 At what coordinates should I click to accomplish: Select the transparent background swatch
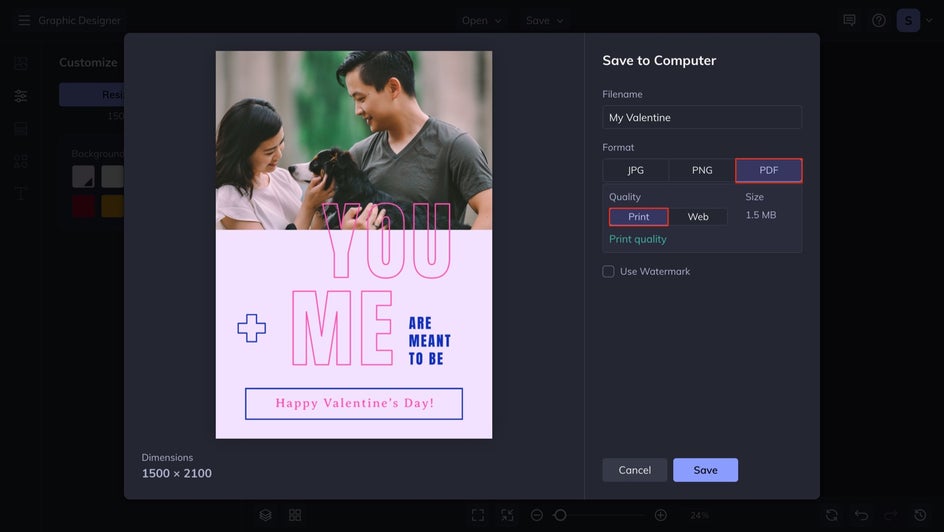[x=83, y=177]
